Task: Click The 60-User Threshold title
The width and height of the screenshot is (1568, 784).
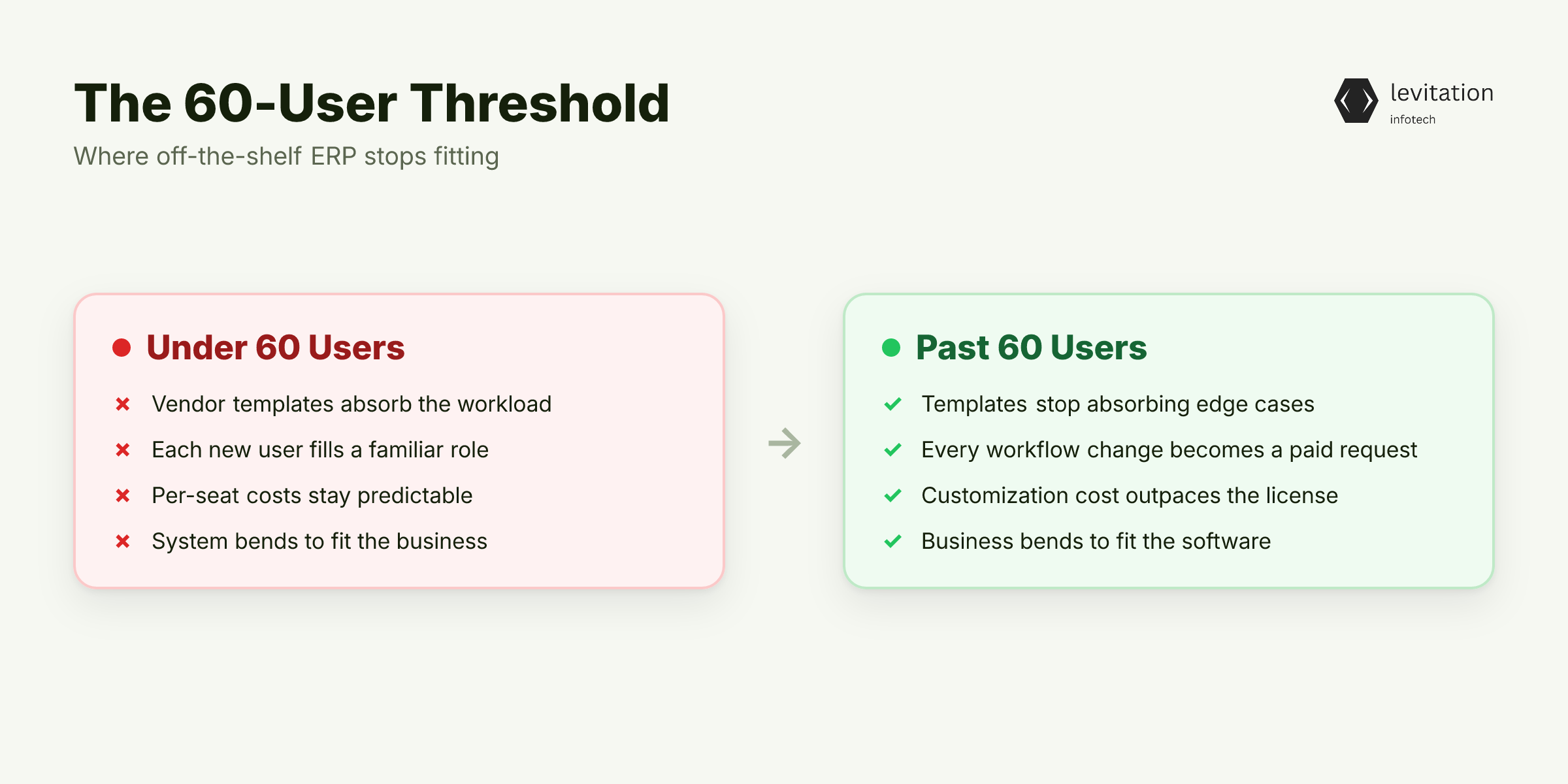Action: pos(372,103)
